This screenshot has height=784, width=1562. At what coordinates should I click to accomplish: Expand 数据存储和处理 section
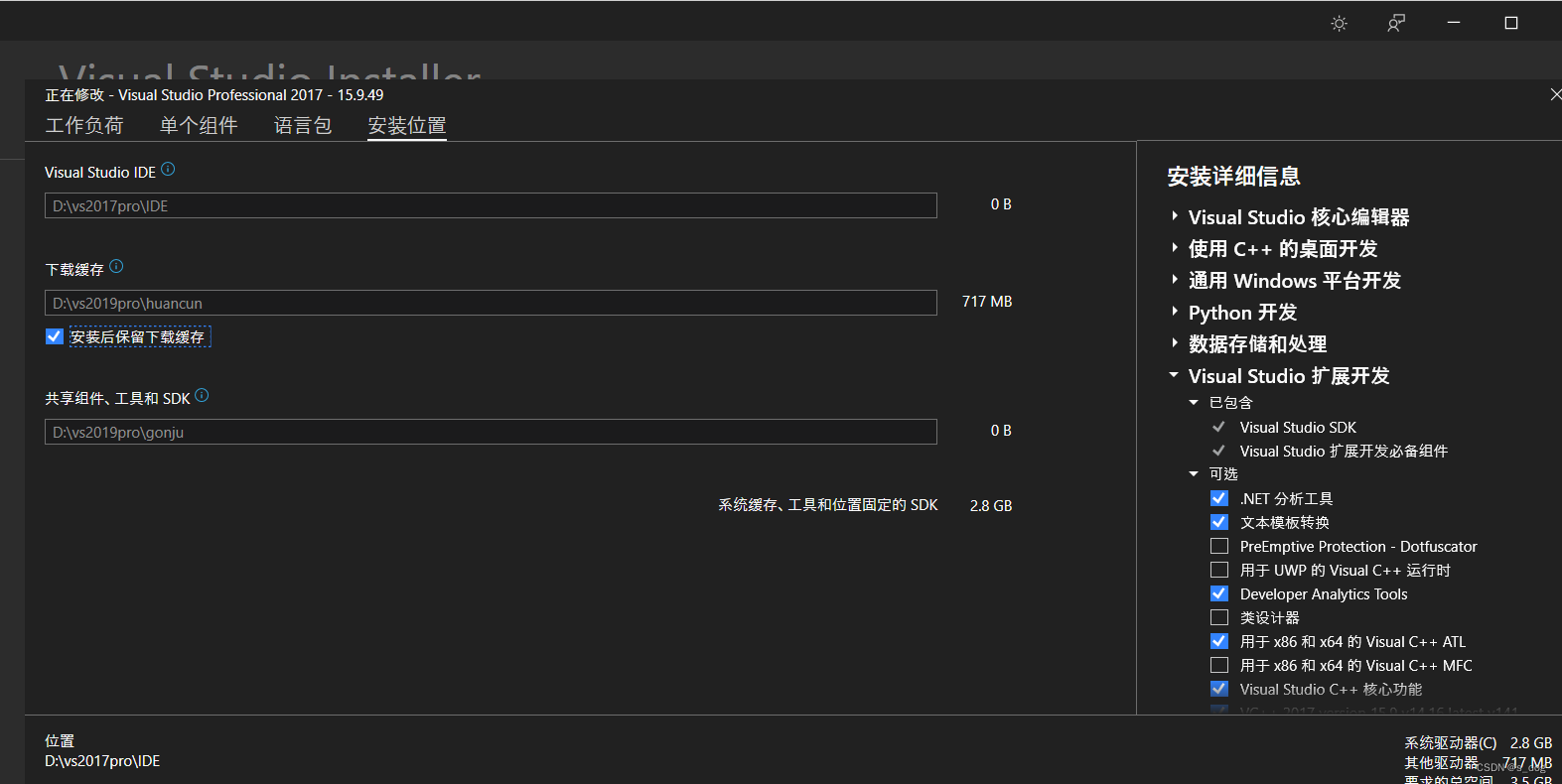click(x=1175, y=343)
